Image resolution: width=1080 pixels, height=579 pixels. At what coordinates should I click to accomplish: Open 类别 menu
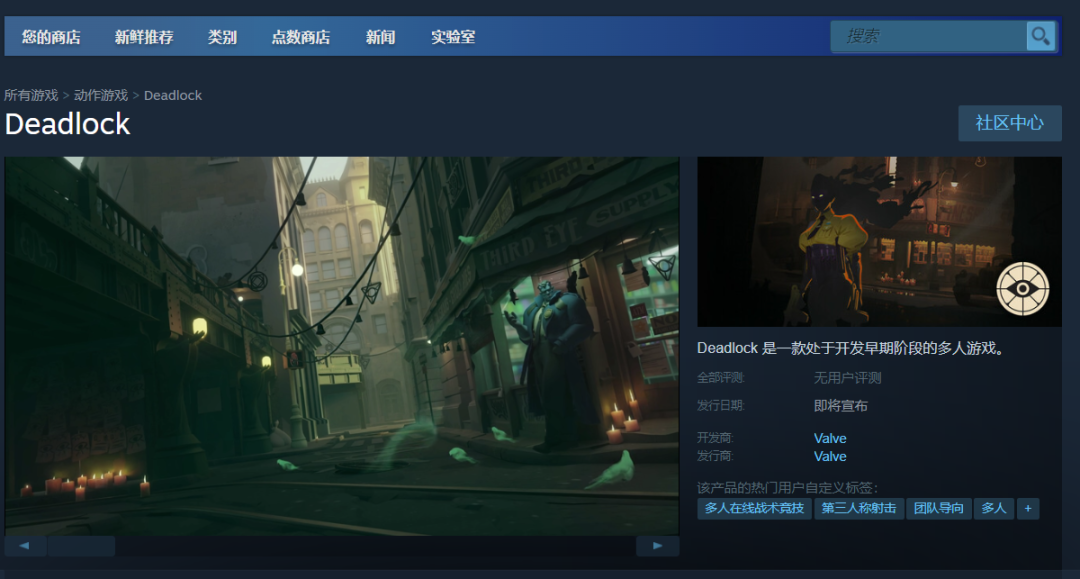[x=222, y=37]
